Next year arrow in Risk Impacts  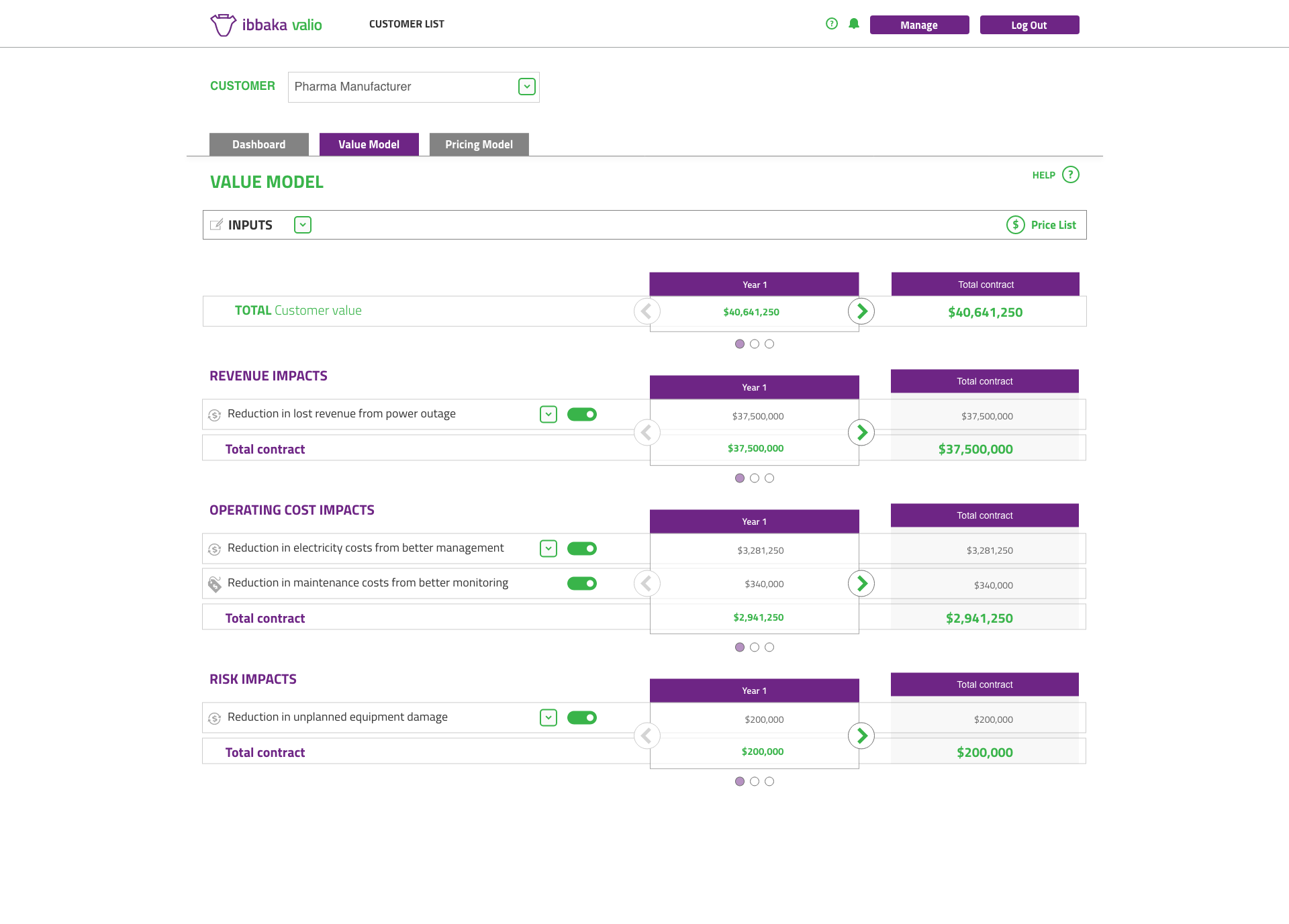(861, 736)
